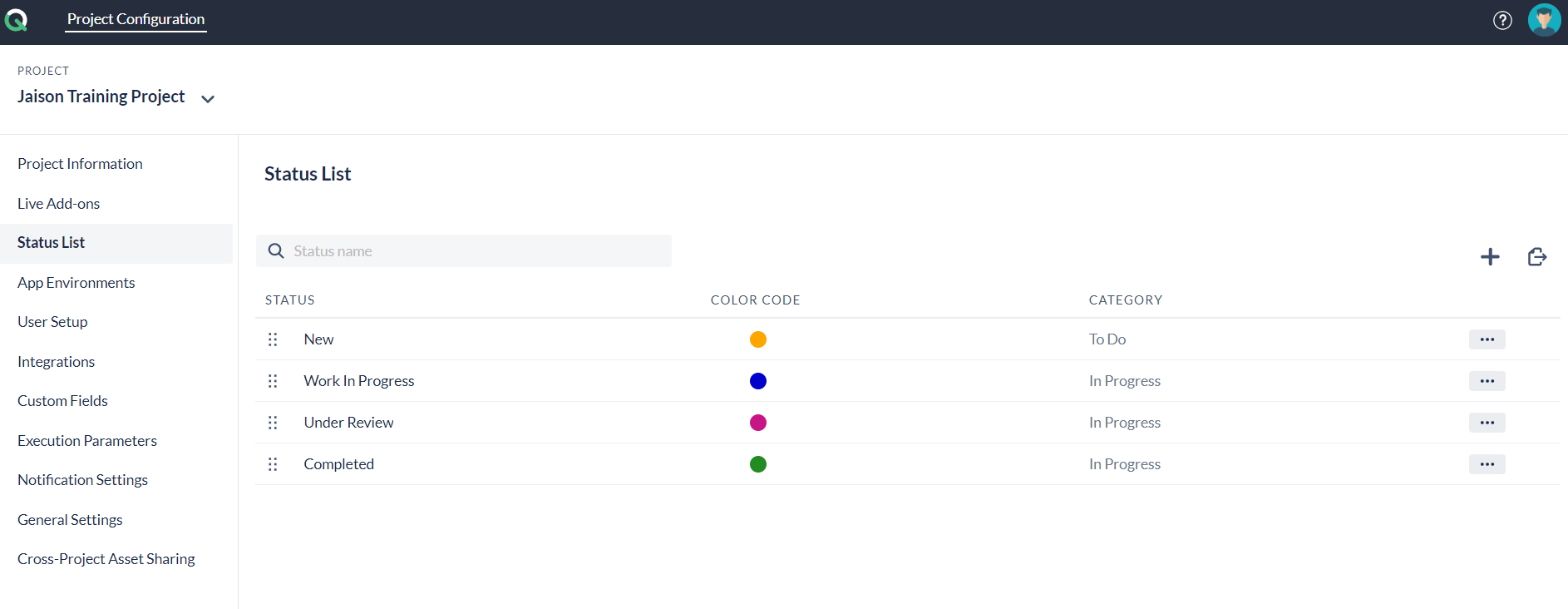Open Live Add-ons section
1568x609 pixels.
58,204
